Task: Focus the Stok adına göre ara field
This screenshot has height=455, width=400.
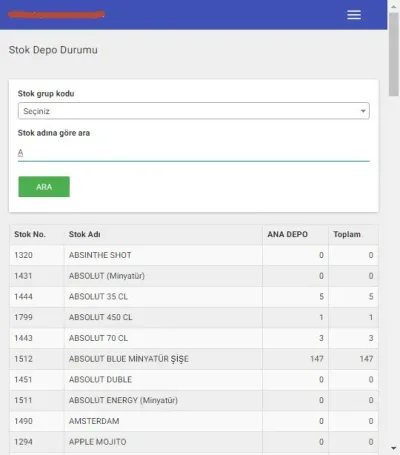Action: point(194,153)
